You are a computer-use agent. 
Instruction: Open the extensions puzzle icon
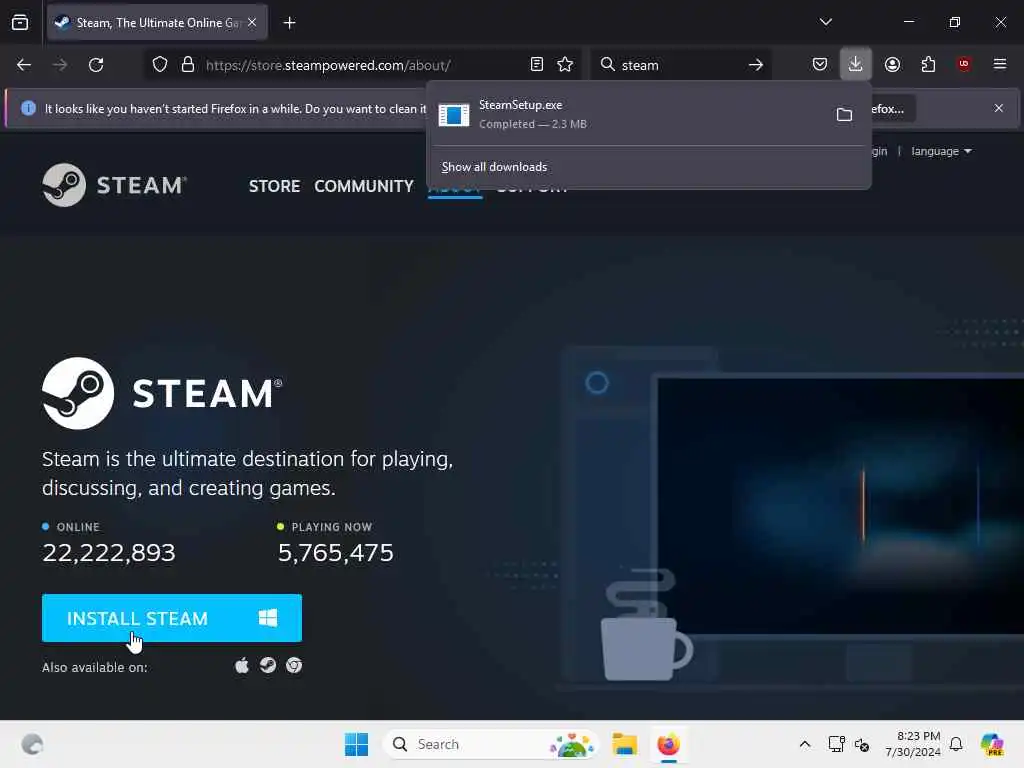pos(928,64)
